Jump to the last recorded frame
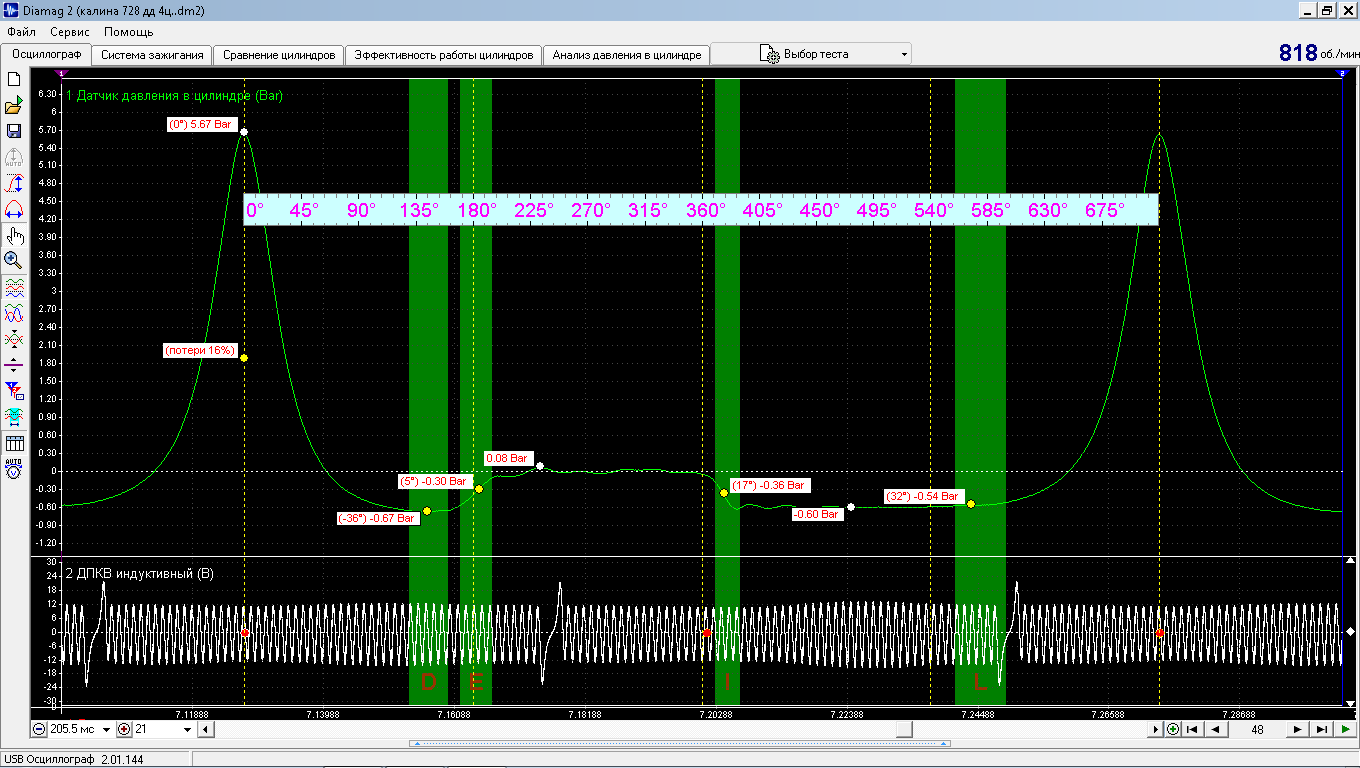This screenshot has height=768, width=1360. (1322, 729)
